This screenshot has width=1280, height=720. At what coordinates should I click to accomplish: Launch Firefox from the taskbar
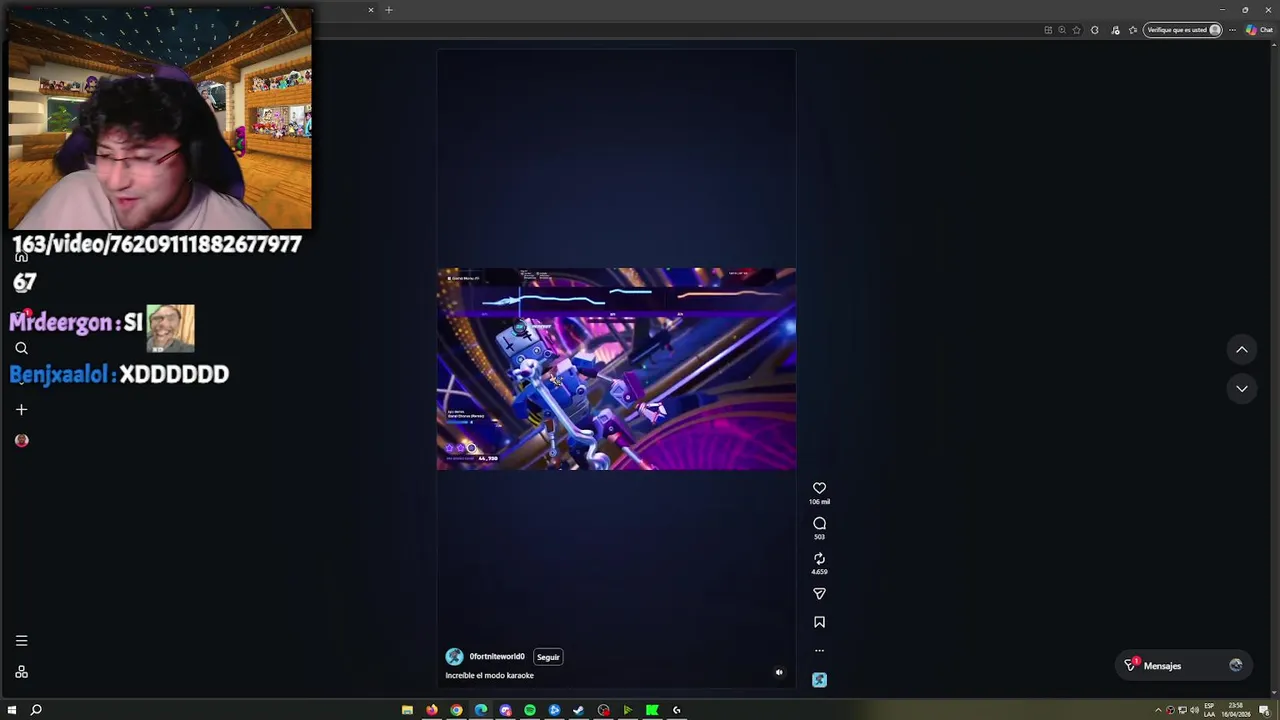(x=432, y=710)
